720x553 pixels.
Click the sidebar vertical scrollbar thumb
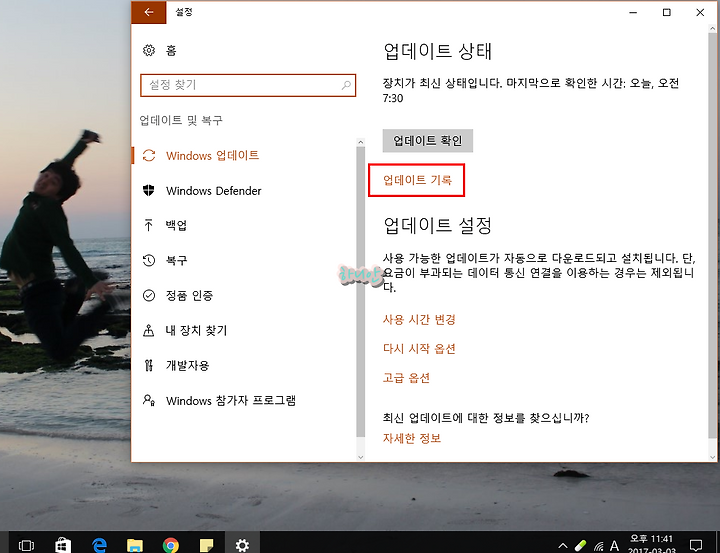(x=360, y=292)
